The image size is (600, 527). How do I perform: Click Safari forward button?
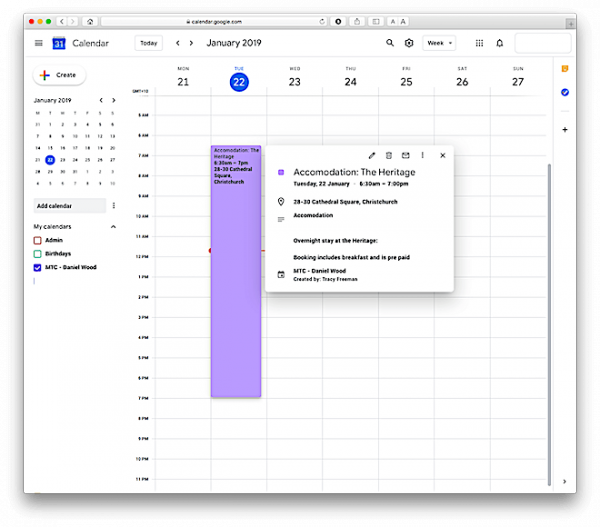(73, 21)
